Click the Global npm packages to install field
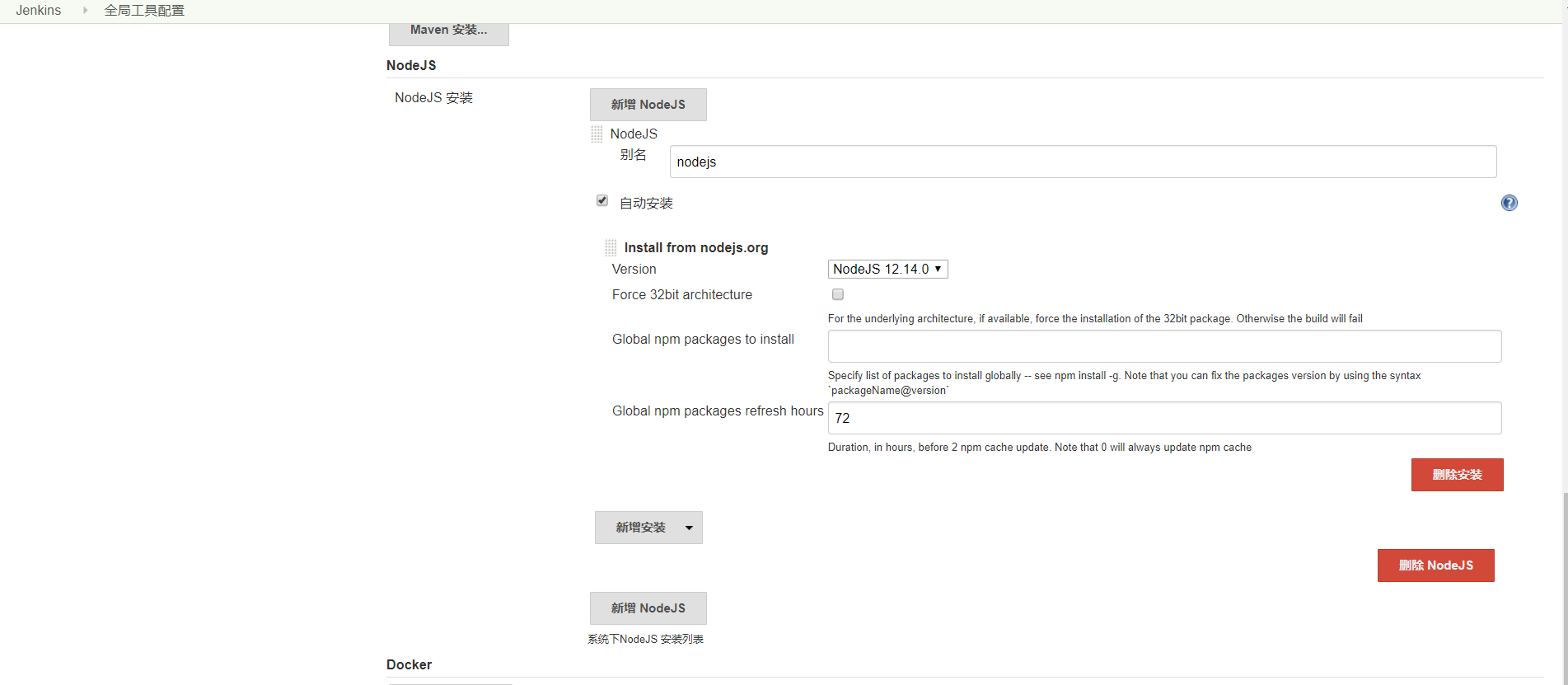This screenshot has height=685, width=1568. (1164, 346)
